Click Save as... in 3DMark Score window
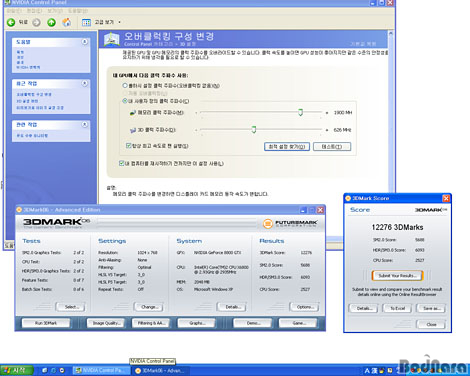Viewport: 470px width, 376px height. (431, 308)
